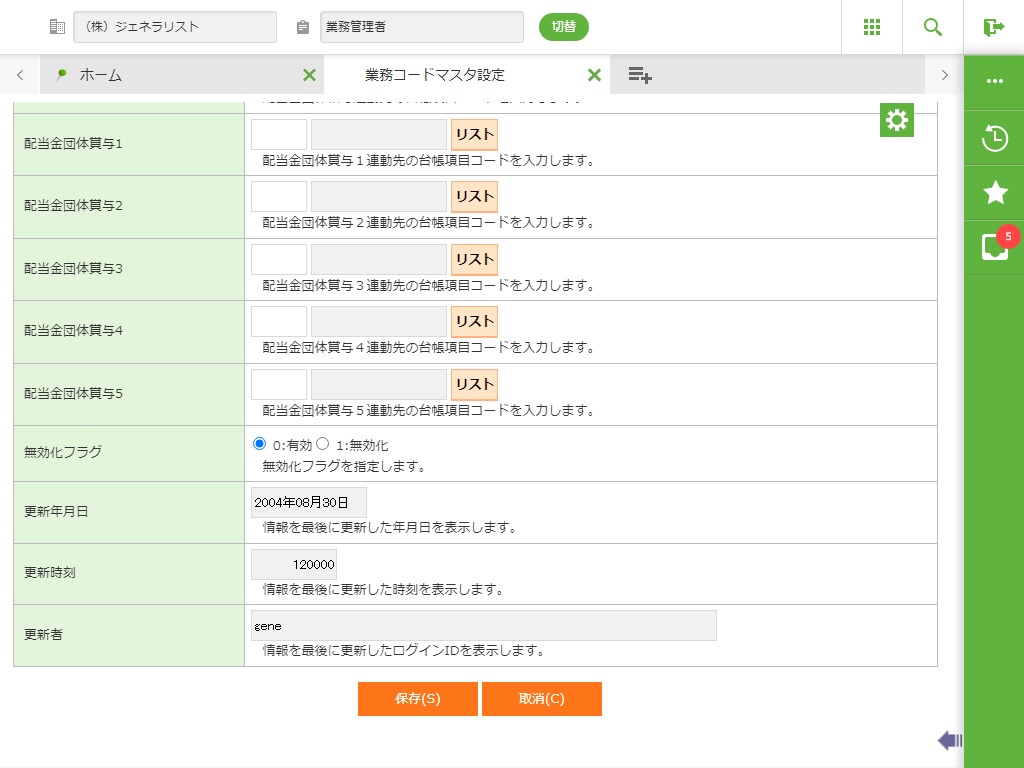Screen dimensions: 1024x768
Task: Open the inbox icon with 5 notifications
Action: point(994,247)
